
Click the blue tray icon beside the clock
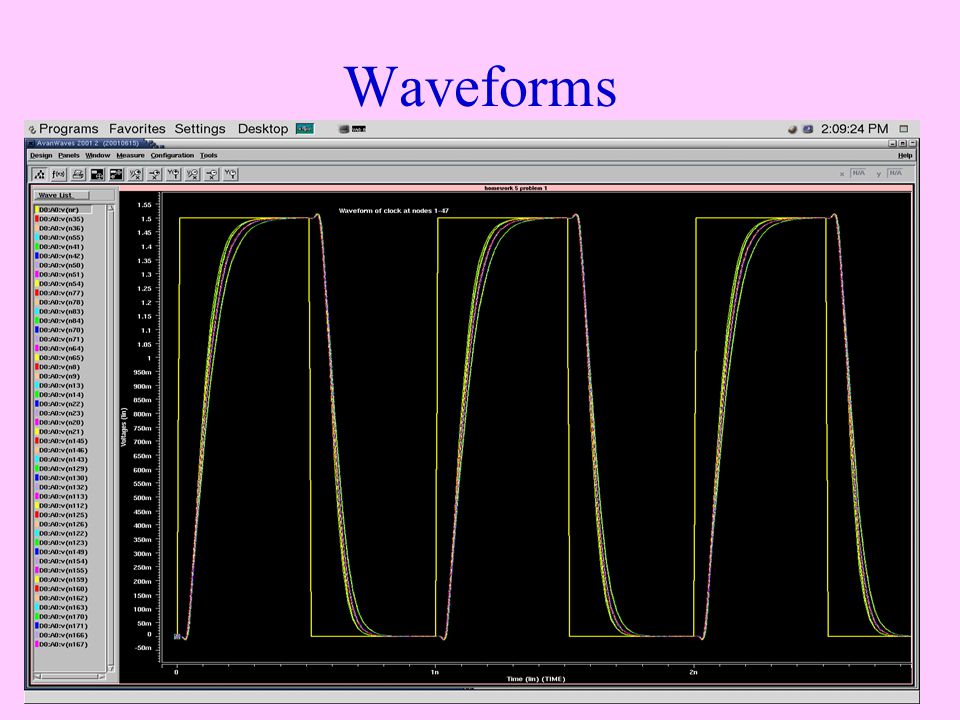(x=808, y=129)
